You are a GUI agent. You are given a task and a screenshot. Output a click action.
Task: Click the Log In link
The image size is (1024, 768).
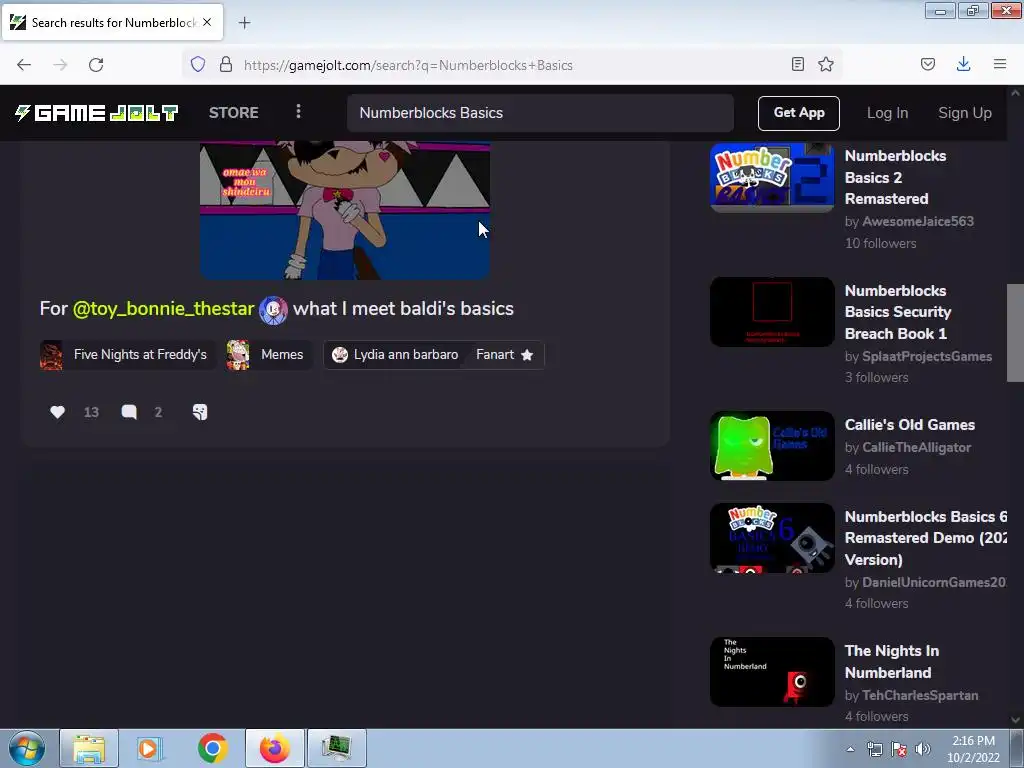coord(888,113)
